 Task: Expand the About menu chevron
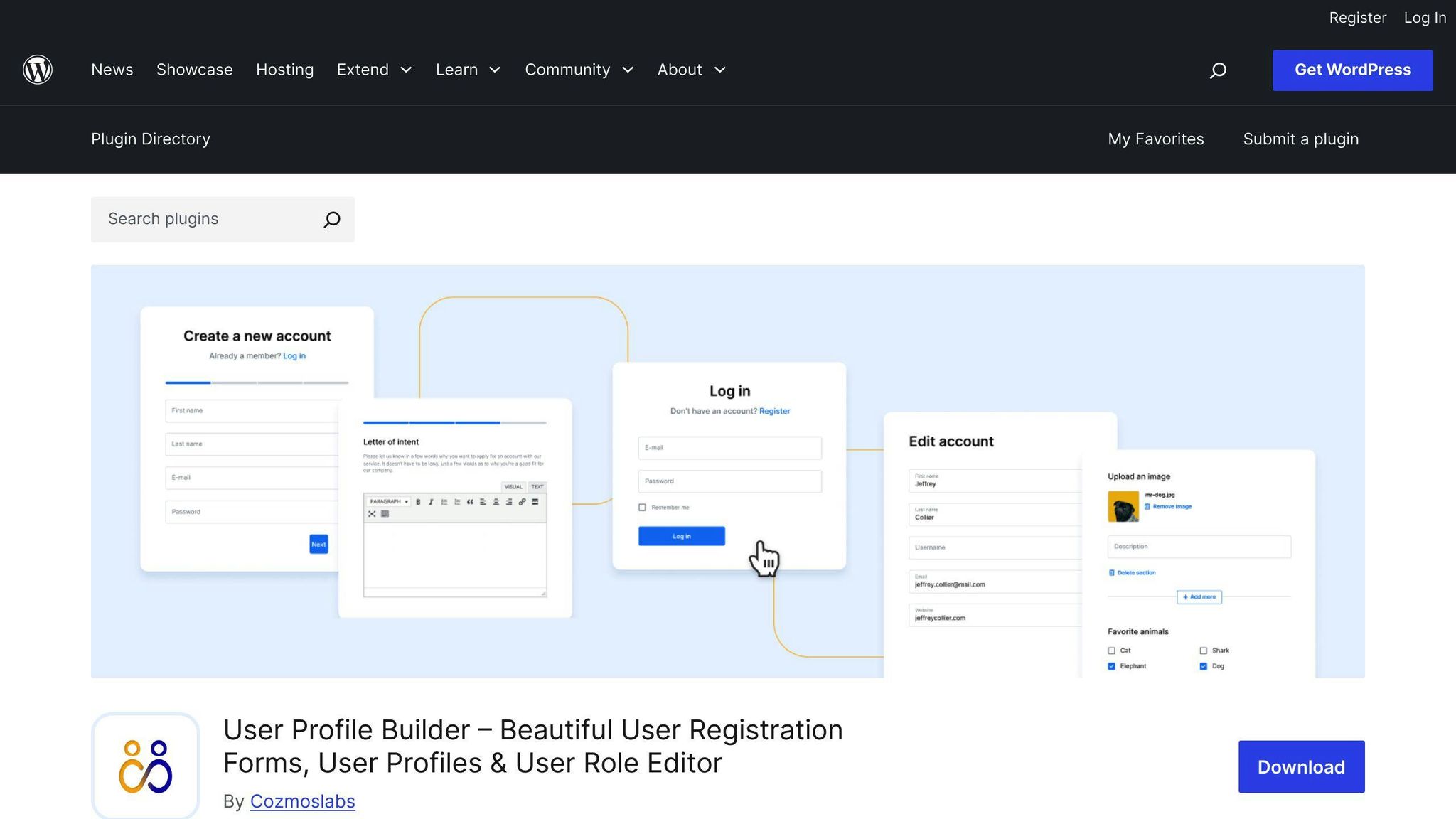[720, 70]
